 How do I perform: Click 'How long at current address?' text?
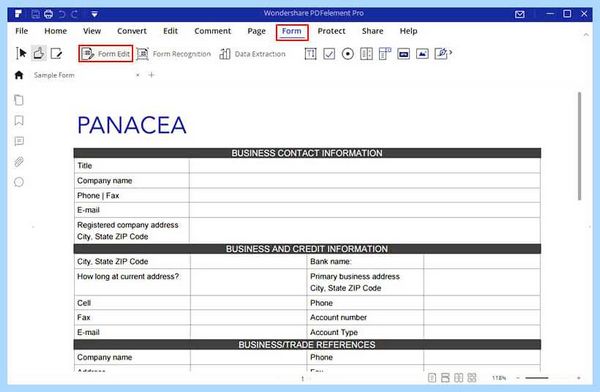pyautogui.click(x=128, y=276)
